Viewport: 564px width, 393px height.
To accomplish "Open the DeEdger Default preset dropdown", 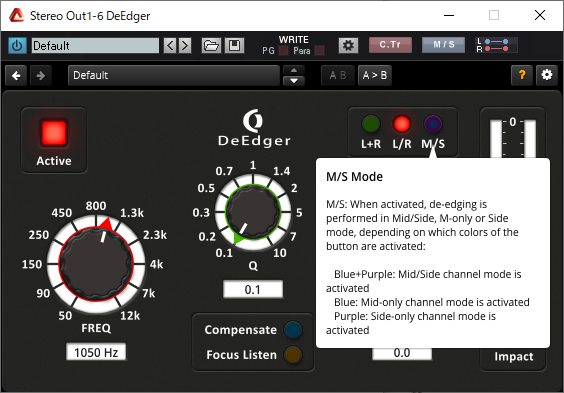I will (x=174, y=76).
